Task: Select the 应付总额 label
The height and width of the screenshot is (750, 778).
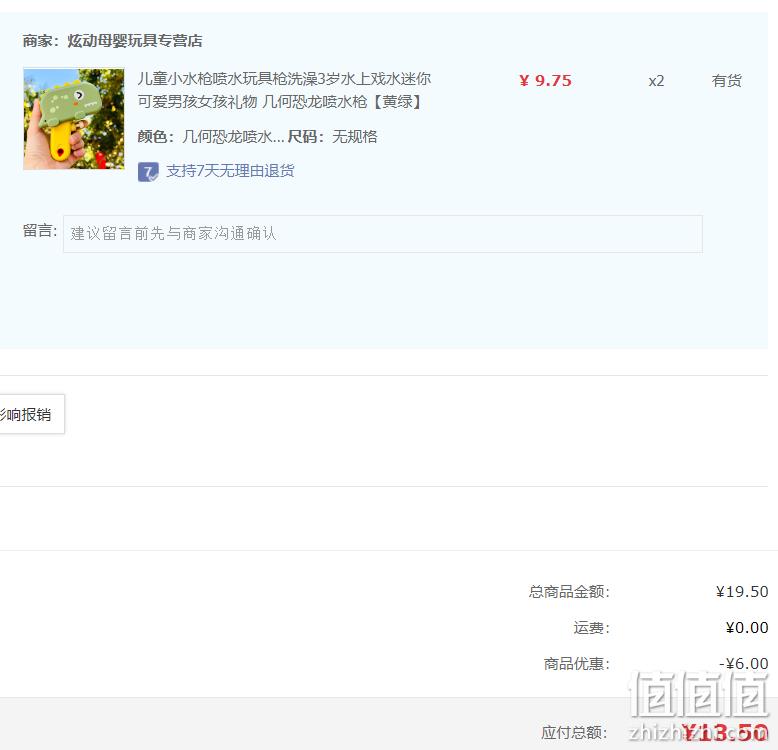Action: 574,732
